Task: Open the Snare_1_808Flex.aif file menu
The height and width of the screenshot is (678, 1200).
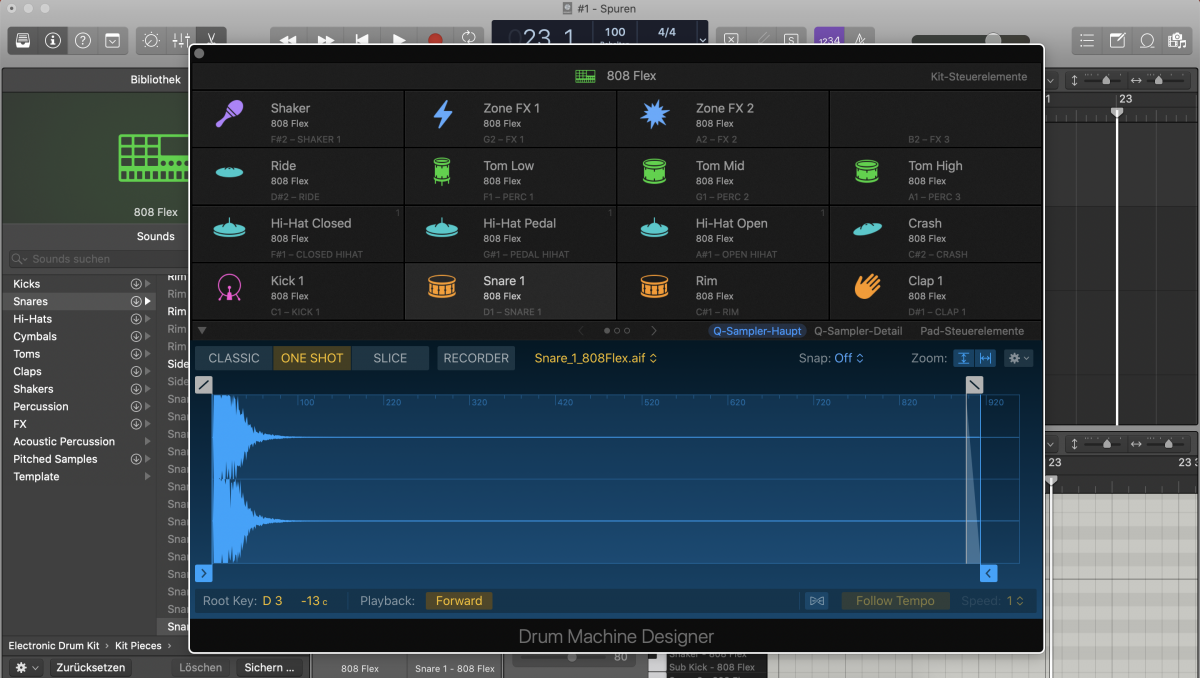Action: pyautogui.click(x=594, y=357)
